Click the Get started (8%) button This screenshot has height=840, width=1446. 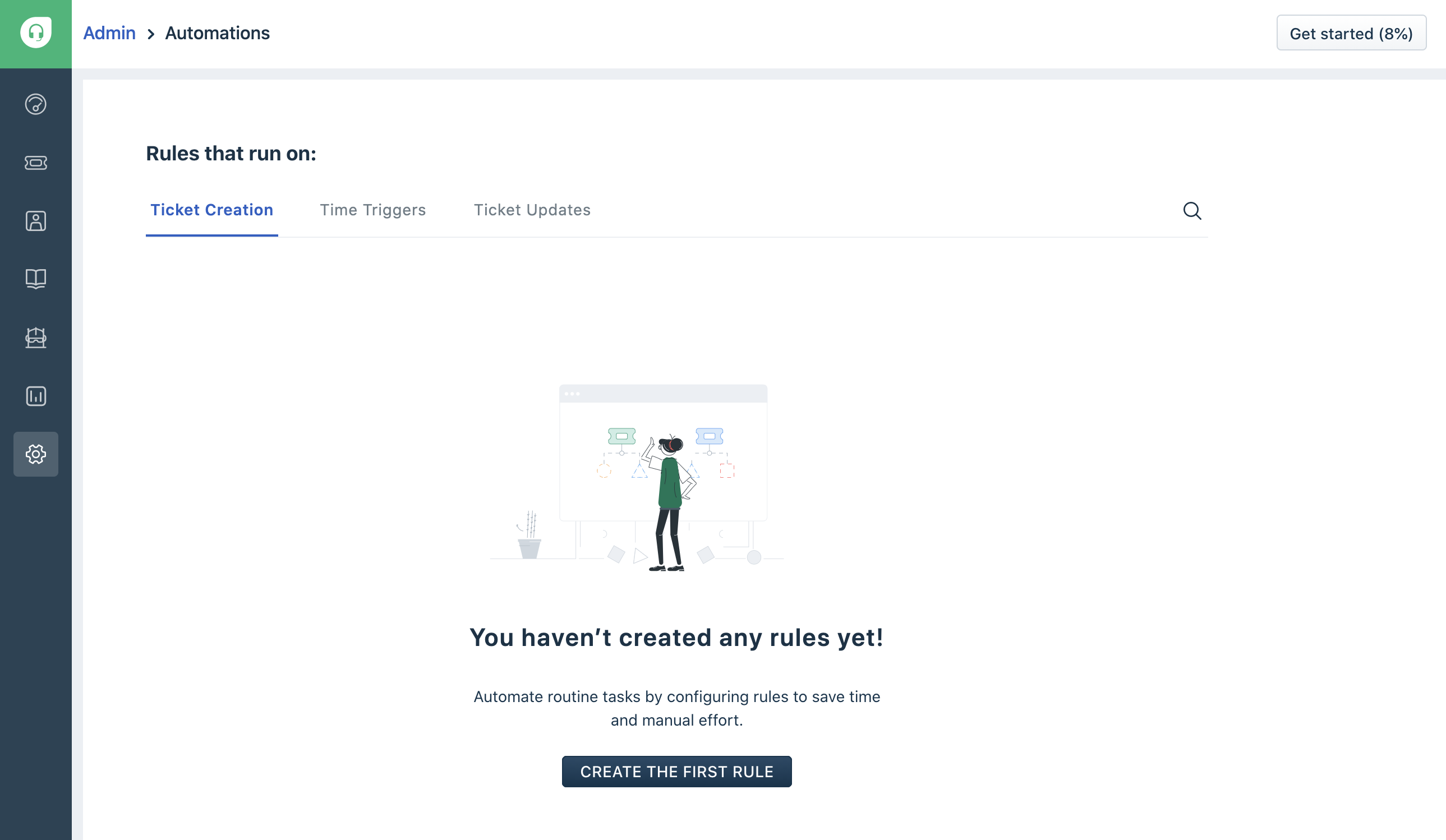[x=1351, y=33]
